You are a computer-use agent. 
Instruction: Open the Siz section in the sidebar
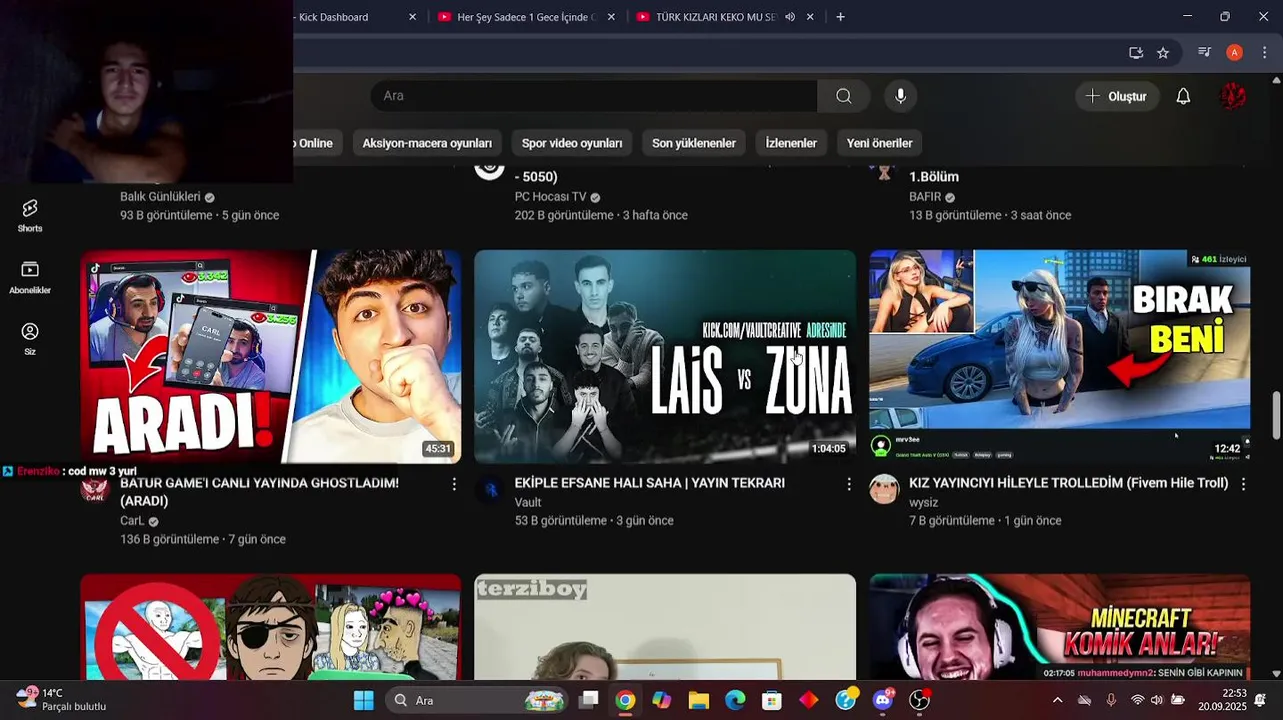click(30, 339)
